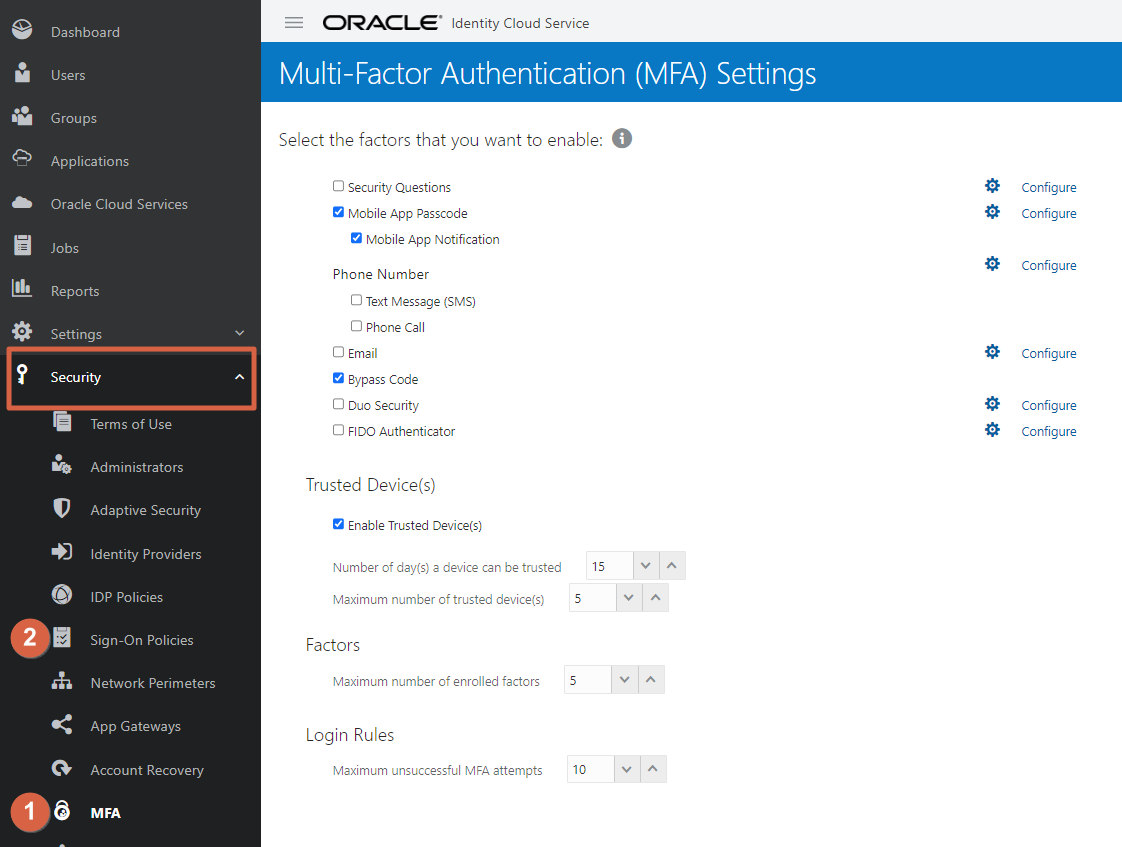Click the Groups people icon

[x=22, y=116]
